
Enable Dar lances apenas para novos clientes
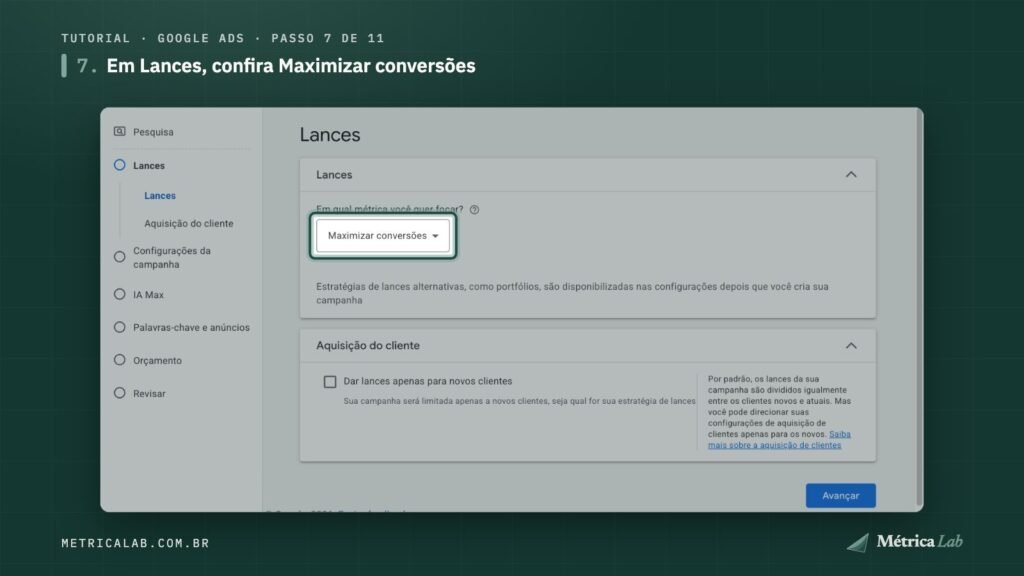click(x=330, y=381)
